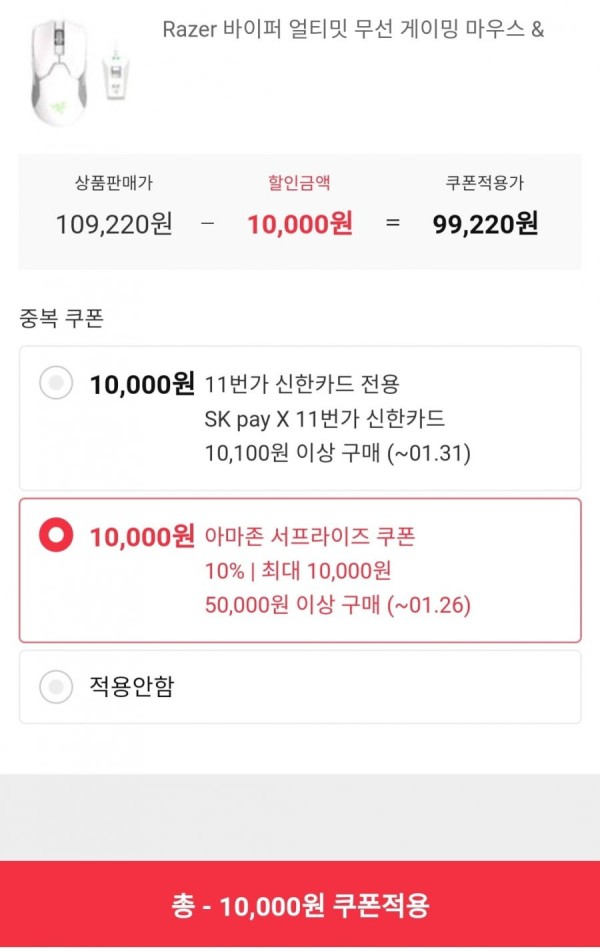Image resolution: width=600 pixels, height=951 pixels.
Task: Select the 11번가 신한카드 전용 coupon radio button
Action: click(56, 383)
